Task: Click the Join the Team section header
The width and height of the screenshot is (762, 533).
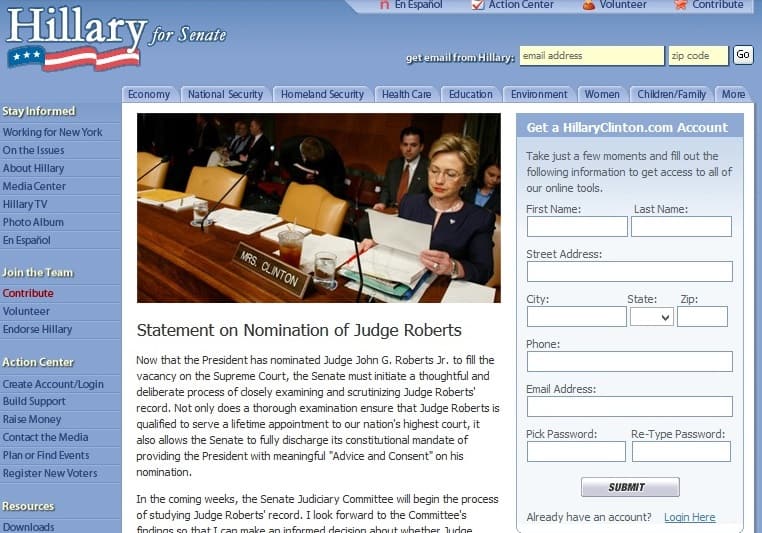Action: click(37, 273)
